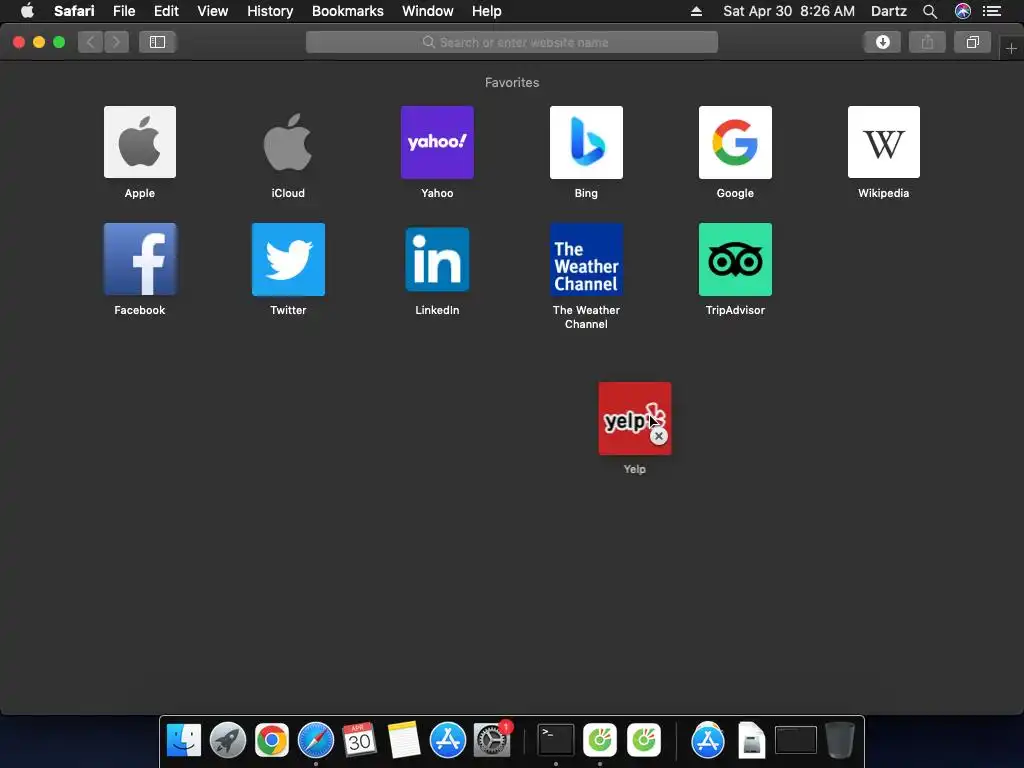Go forward with the forward arrow
1024x768 pixels.
tap(116, 42)
